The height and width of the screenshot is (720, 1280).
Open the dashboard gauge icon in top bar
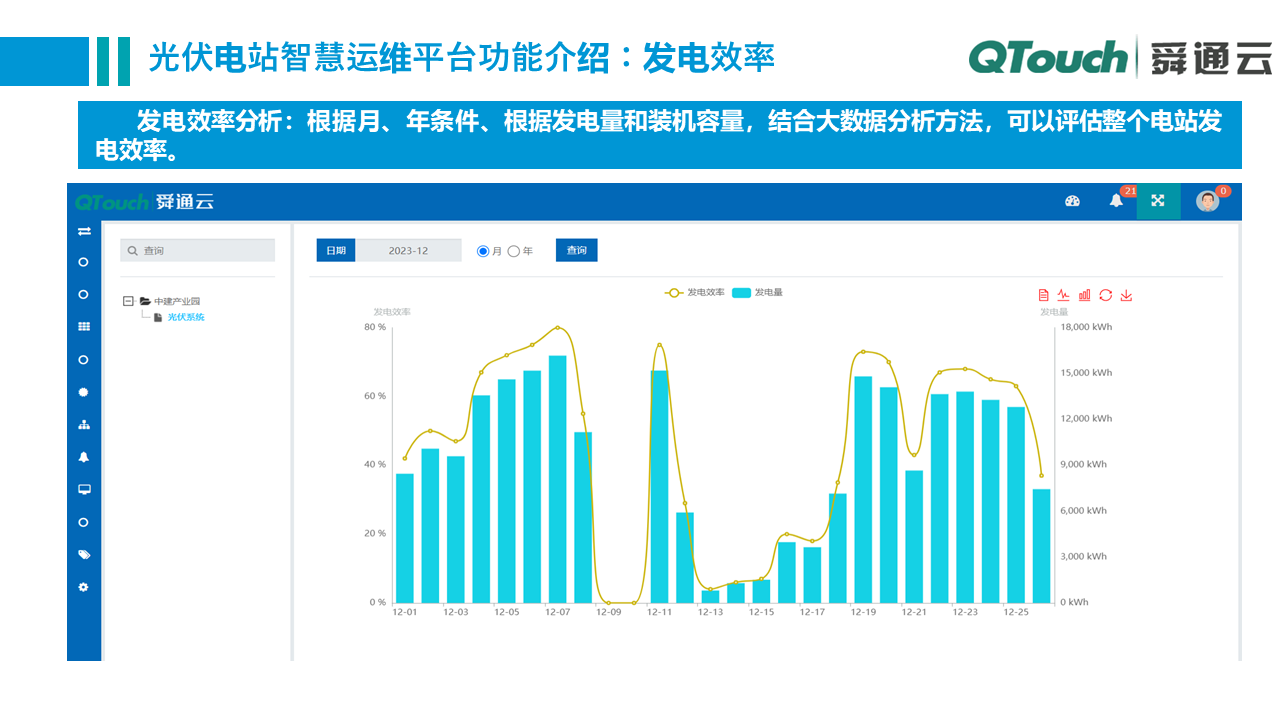pyautogui.click(x=1072, y=201)
